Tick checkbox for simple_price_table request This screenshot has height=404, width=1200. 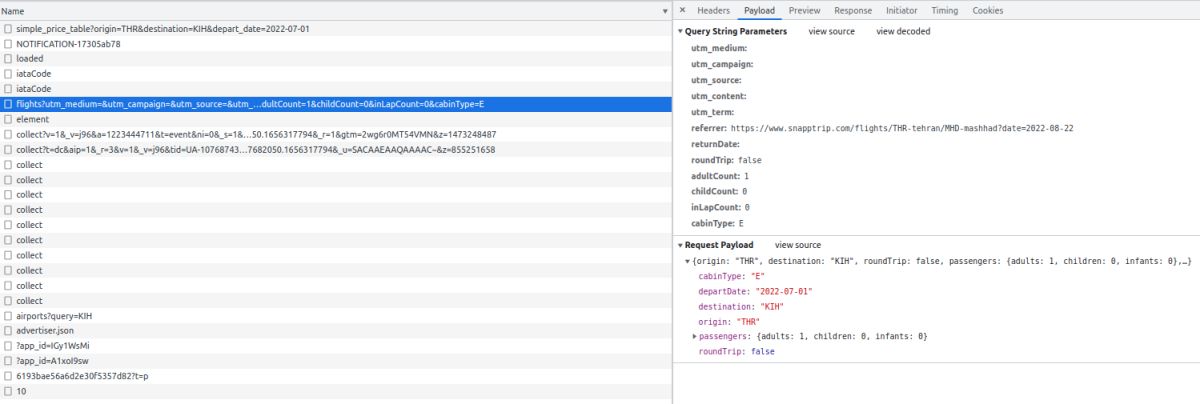8,28
